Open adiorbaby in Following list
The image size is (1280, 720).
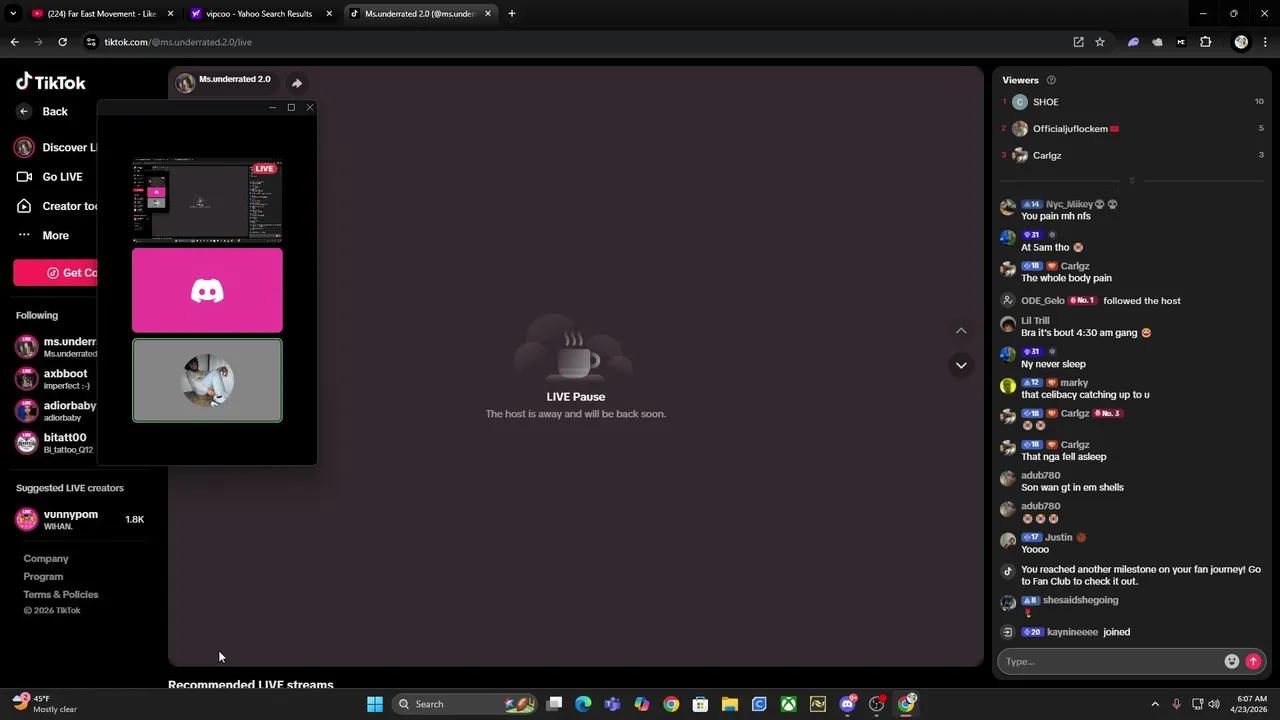(56, 411)
